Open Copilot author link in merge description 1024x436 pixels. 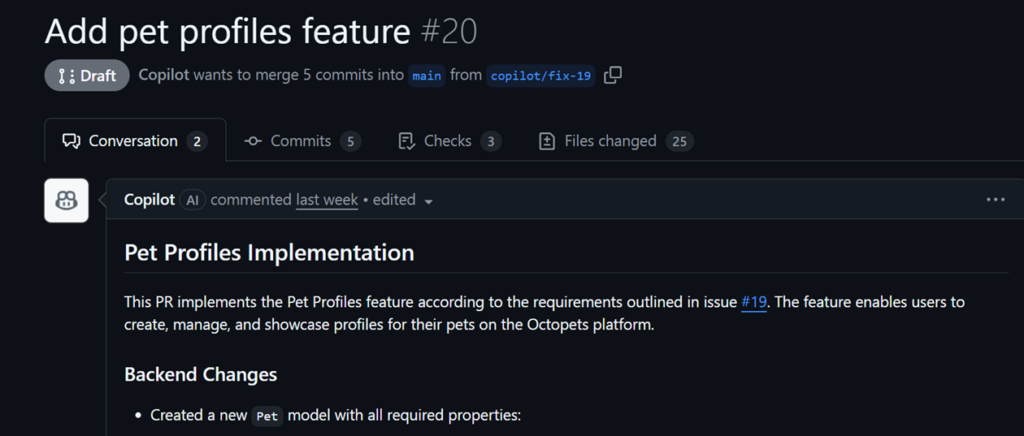163,75
